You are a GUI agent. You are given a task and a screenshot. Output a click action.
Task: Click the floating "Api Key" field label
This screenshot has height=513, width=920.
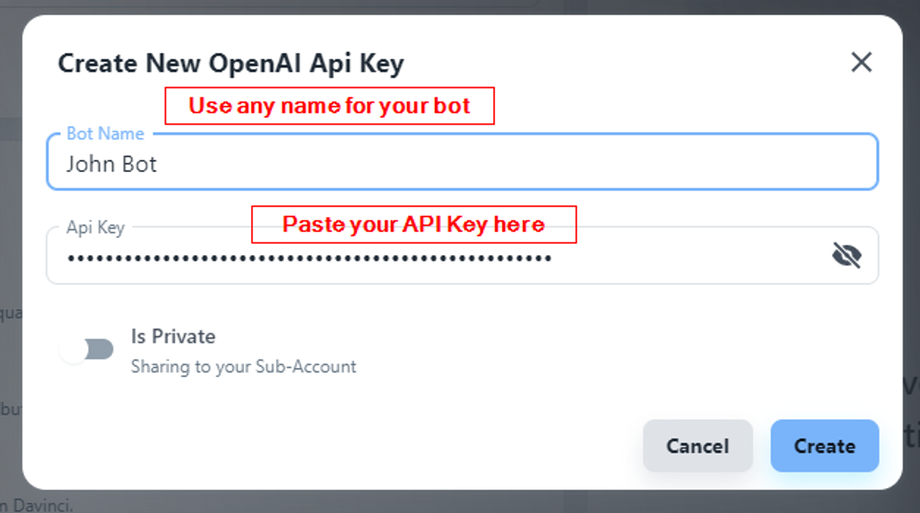click(95, 227)
